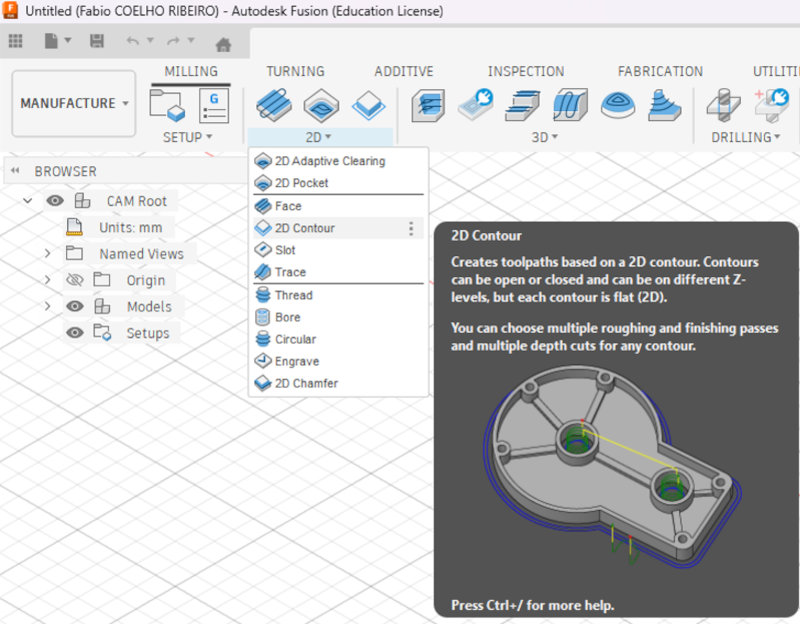
Task: Switch to the ADDITIVE tab
Action: (x=404, y=71)
